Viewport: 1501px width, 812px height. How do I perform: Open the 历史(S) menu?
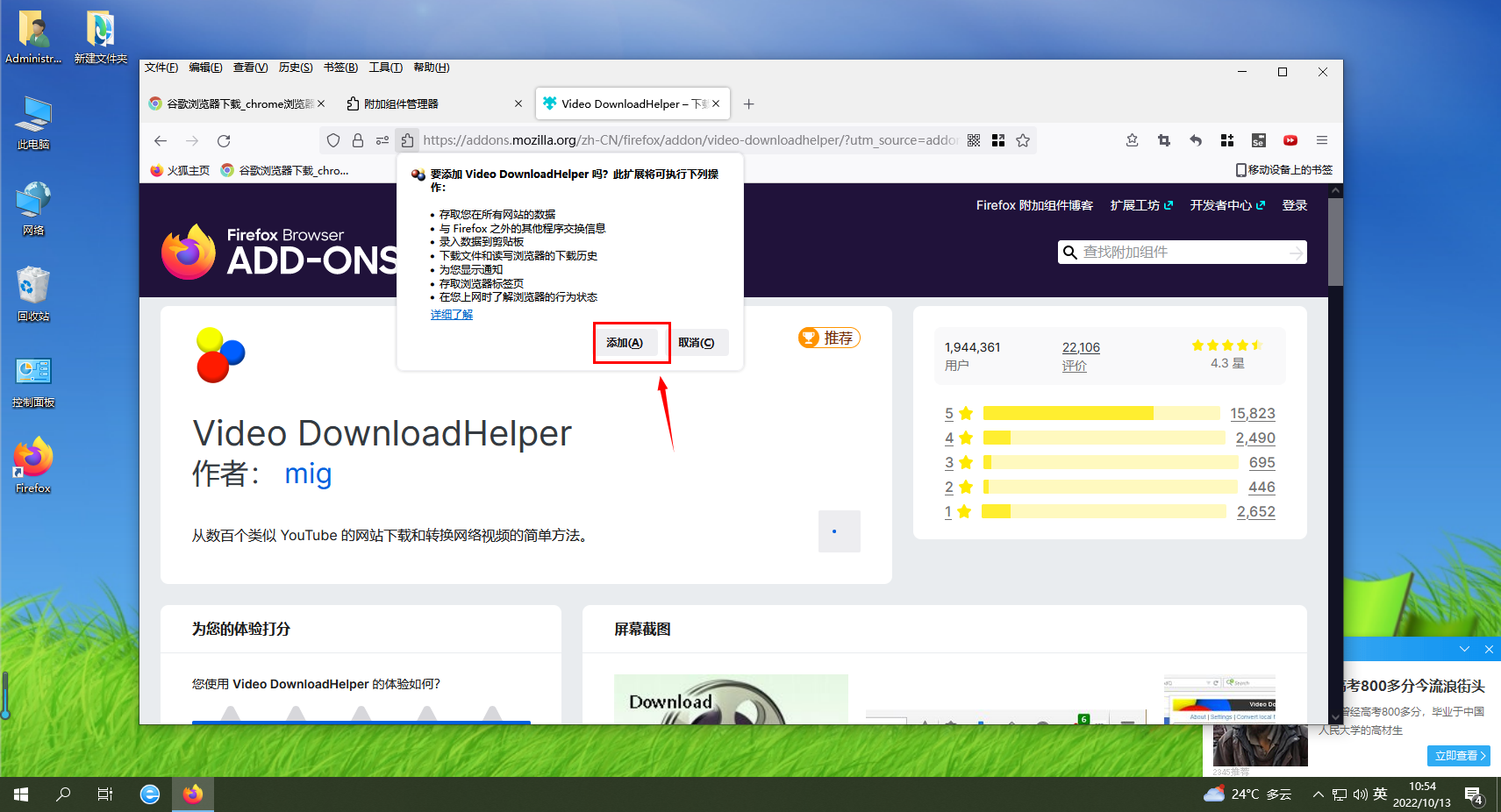pos(296,68)
